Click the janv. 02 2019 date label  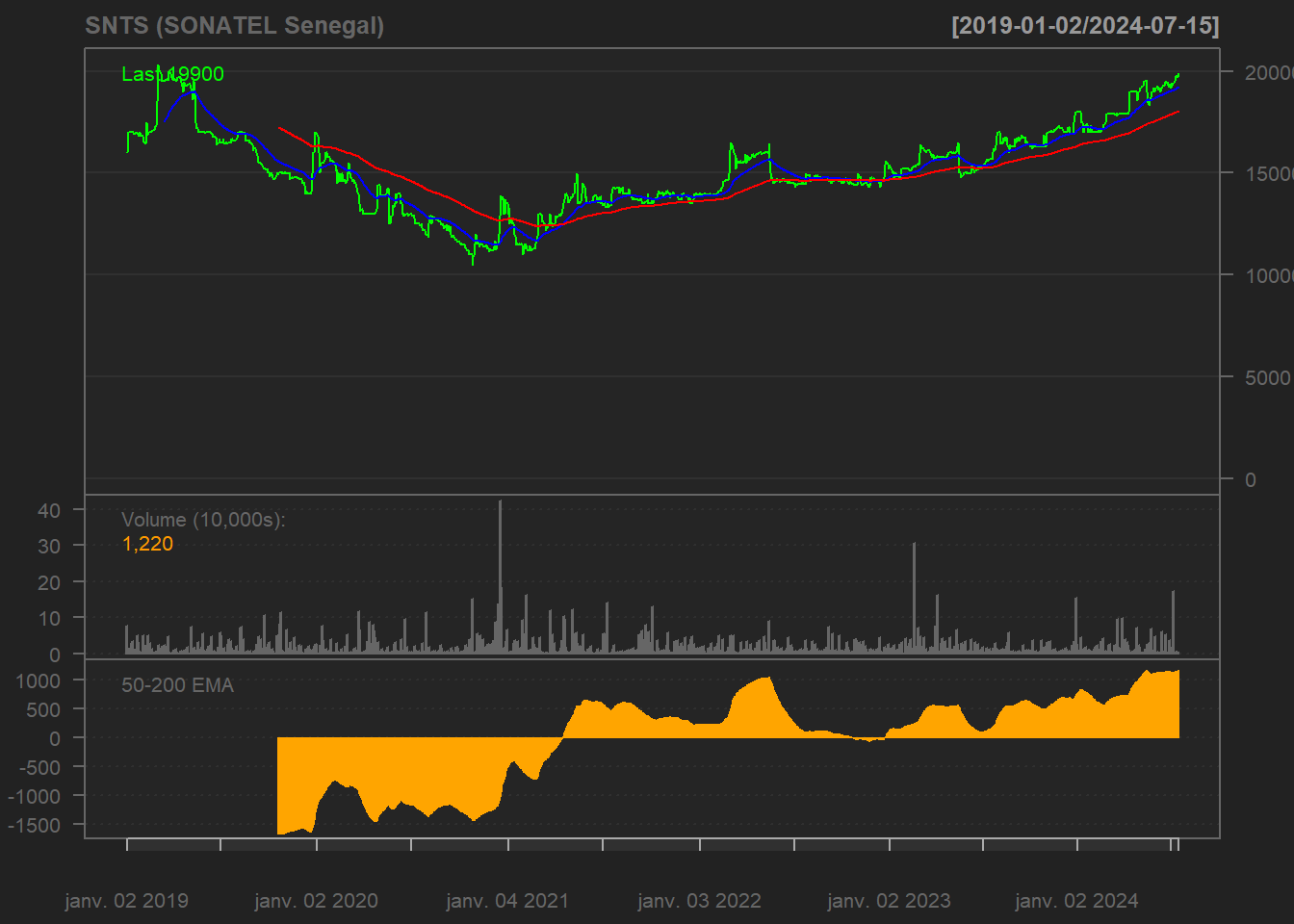click(126, 901)
